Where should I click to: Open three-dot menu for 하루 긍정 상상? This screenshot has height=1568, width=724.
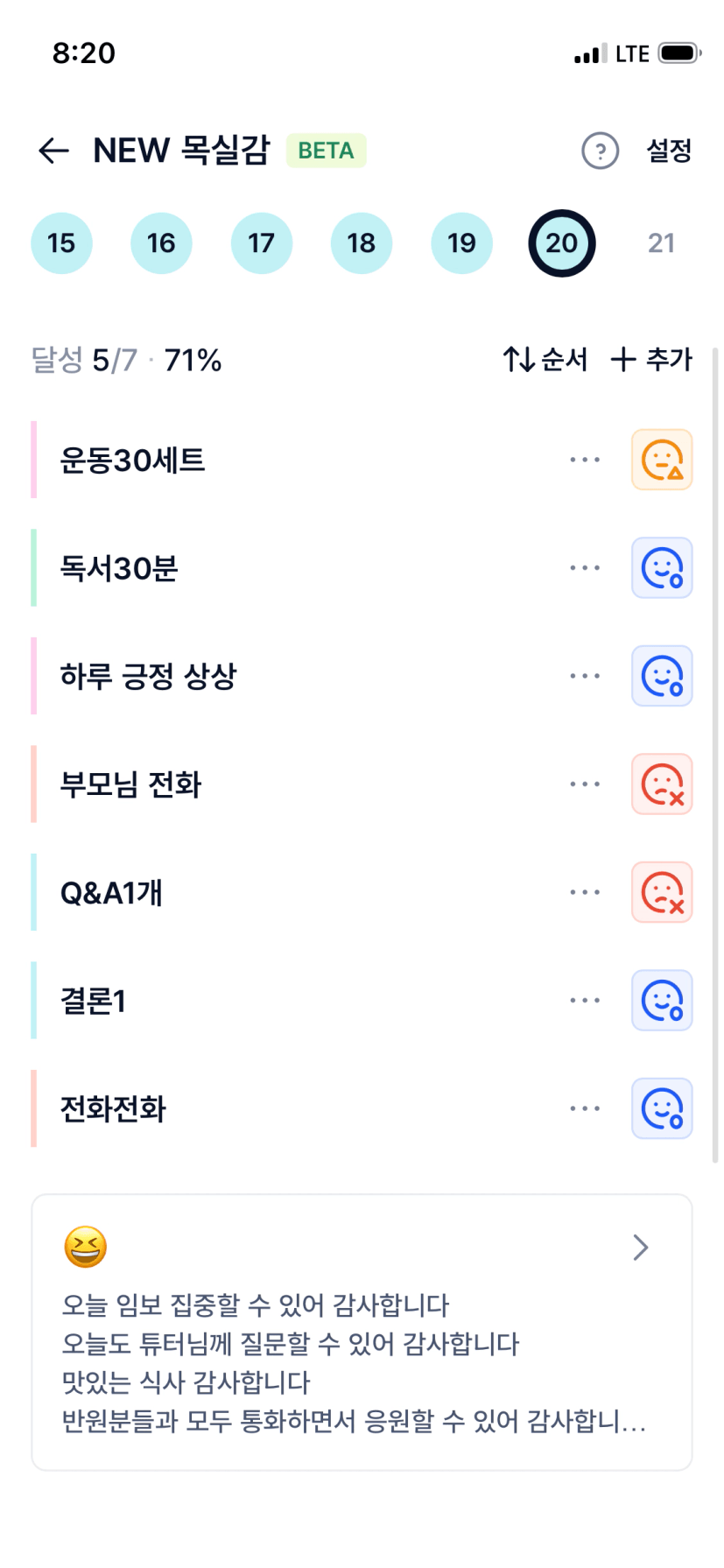coord(584,676)
